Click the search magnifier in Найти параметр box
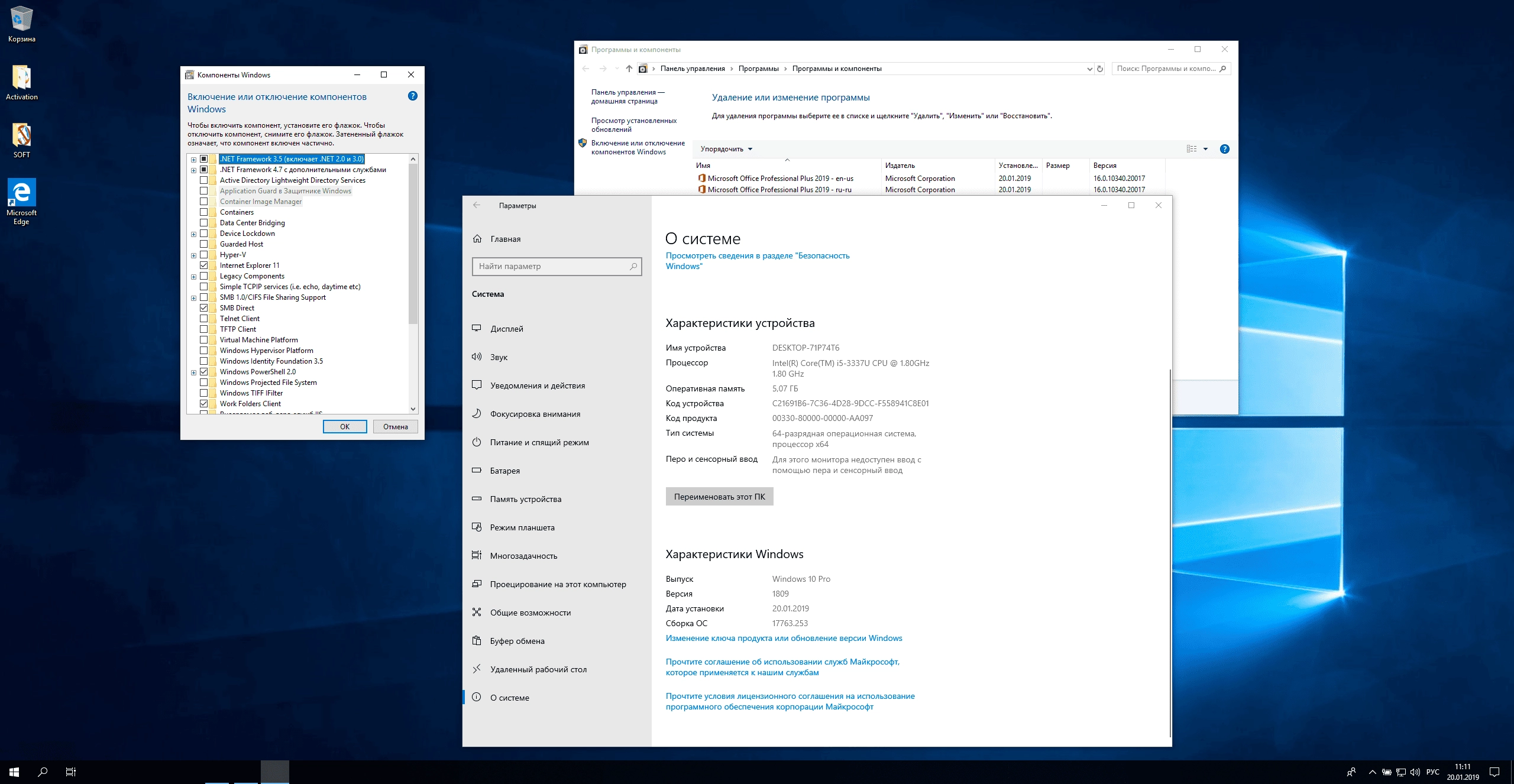Screen dimensions: 1514x784 pos(633,267)
